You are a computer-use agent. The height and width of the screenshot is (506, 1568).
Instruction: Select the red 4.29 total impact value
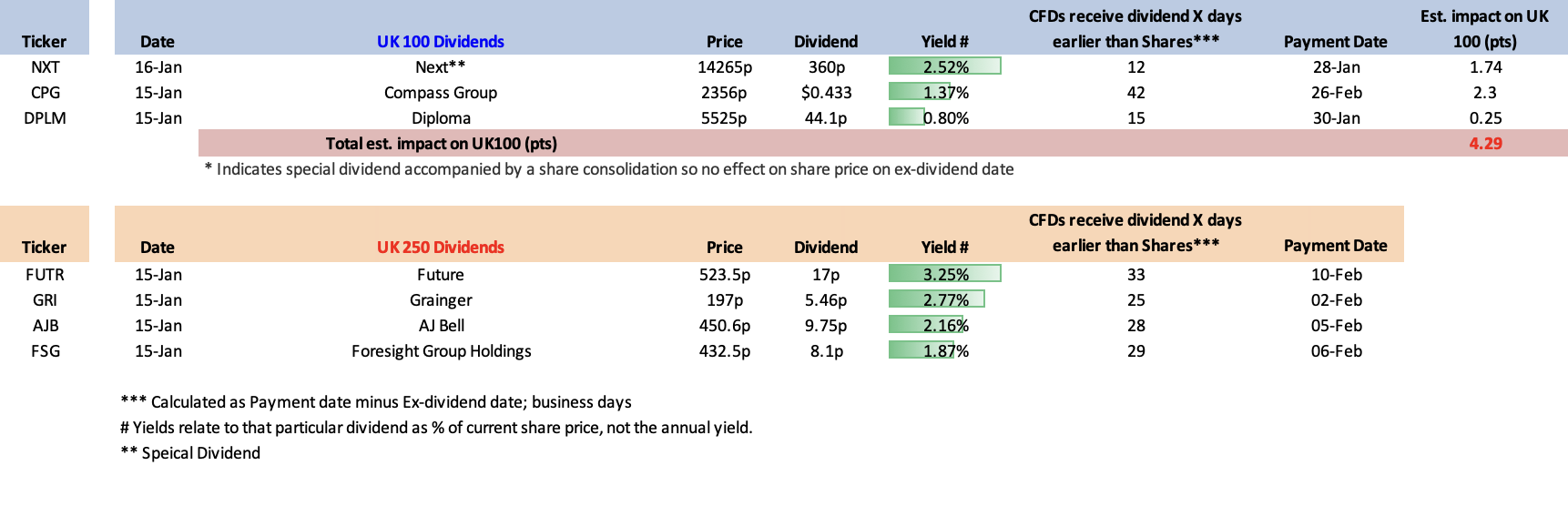point(1484,144)
